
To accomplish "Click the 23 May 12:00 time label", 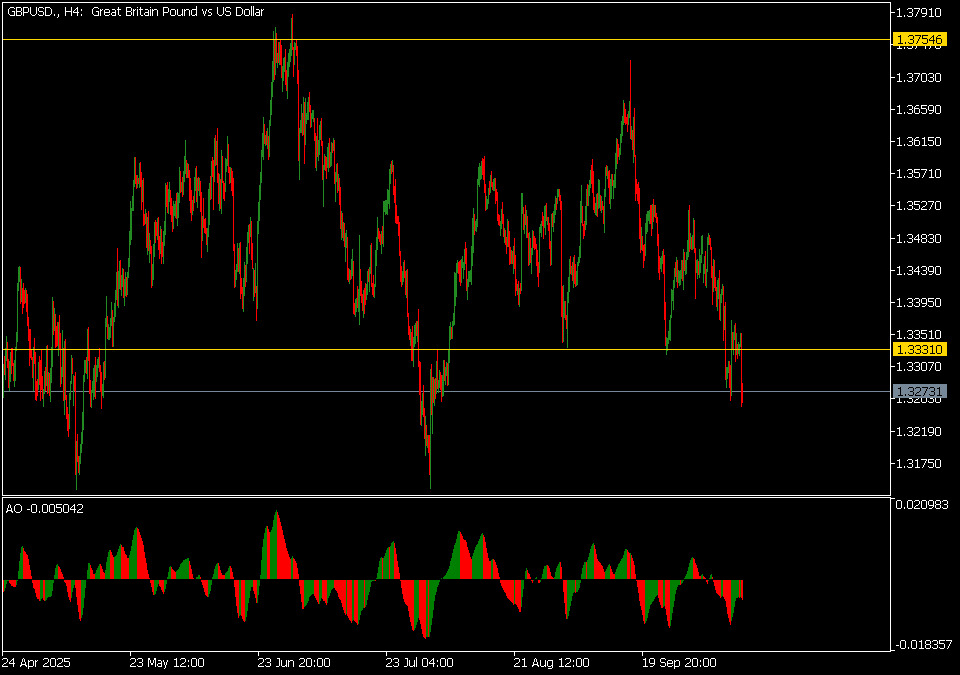I will [167, 662].
